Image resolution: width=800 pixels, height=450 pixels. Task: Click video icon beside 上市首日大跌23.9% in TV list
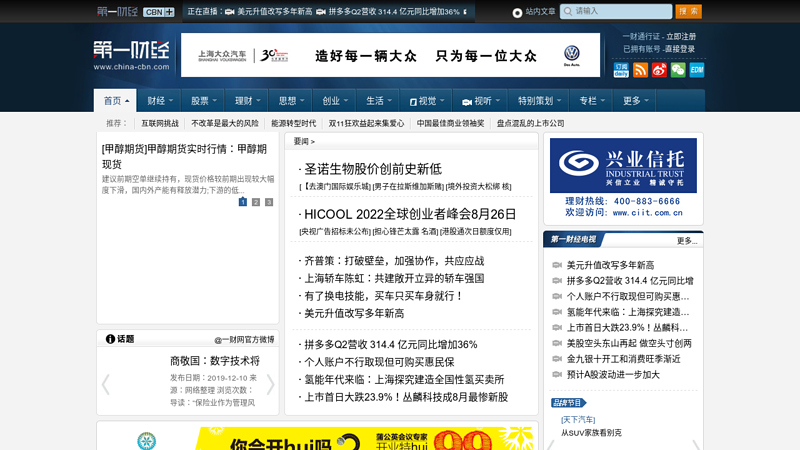tap(557, 328)
